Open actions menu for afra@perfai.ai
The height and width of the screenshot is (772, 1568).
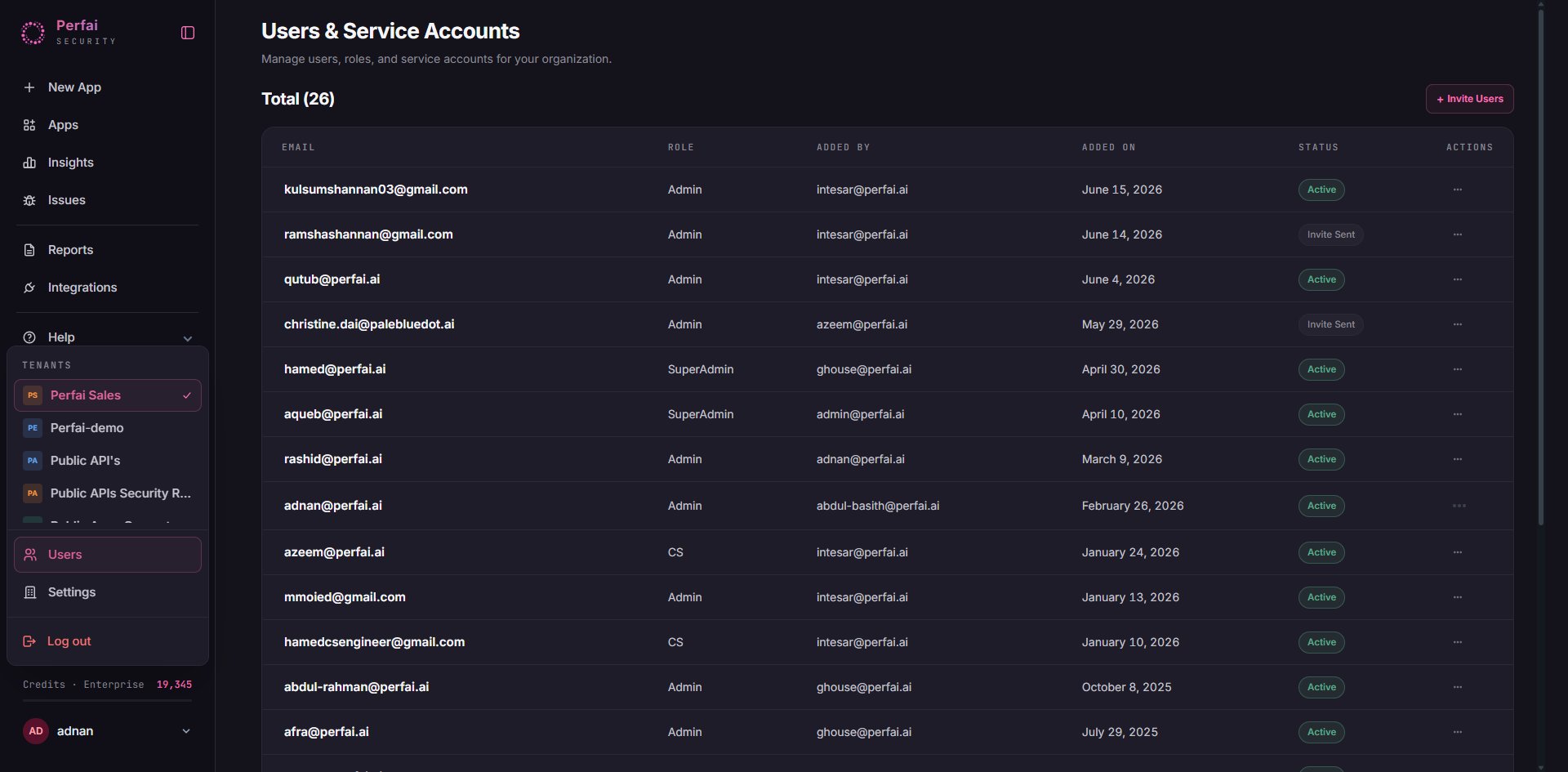tap(1458, 732)
